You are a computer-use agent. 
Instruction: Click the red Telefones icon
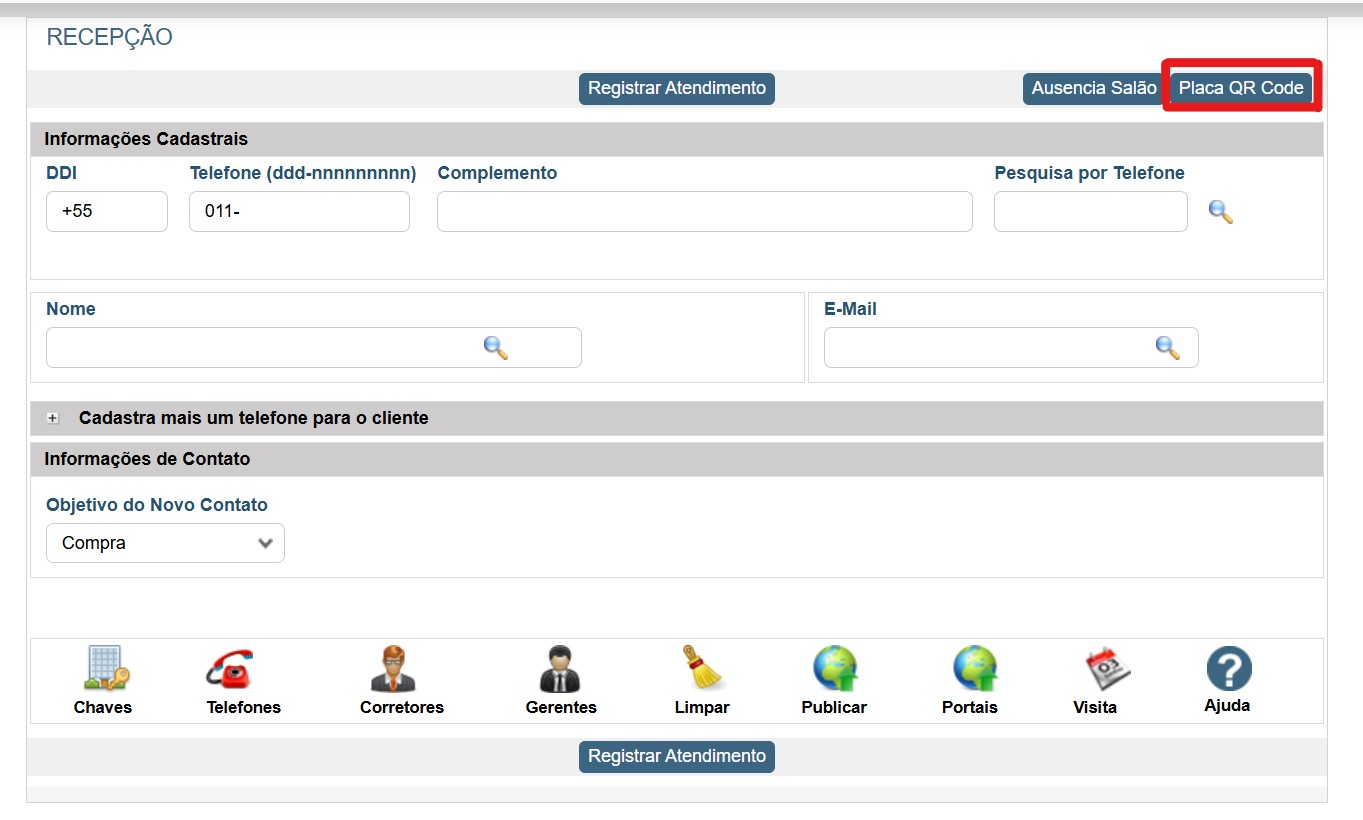click(230, 669)
